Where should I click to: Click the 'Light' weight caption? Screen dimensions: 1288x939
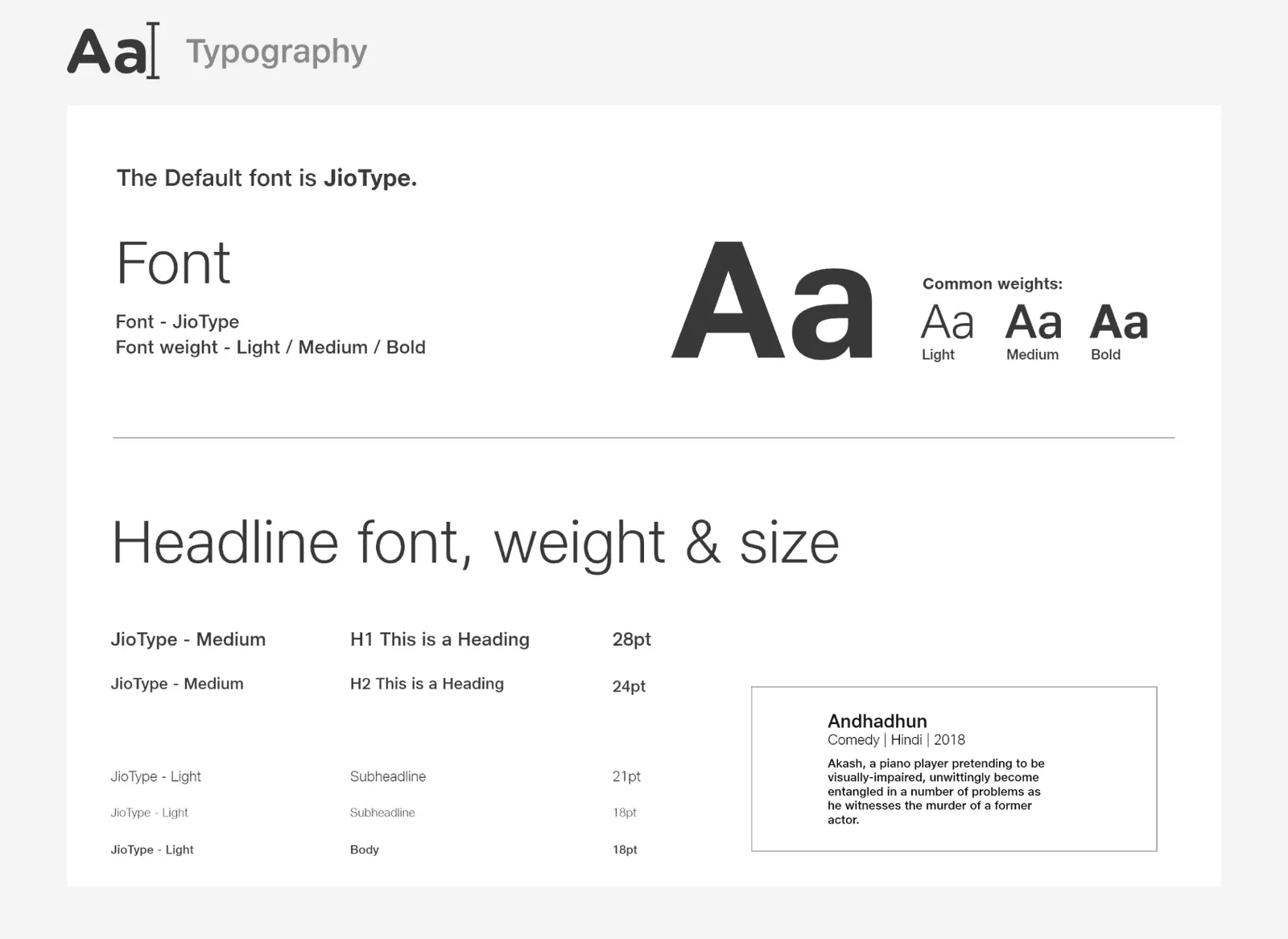(938, 354)
